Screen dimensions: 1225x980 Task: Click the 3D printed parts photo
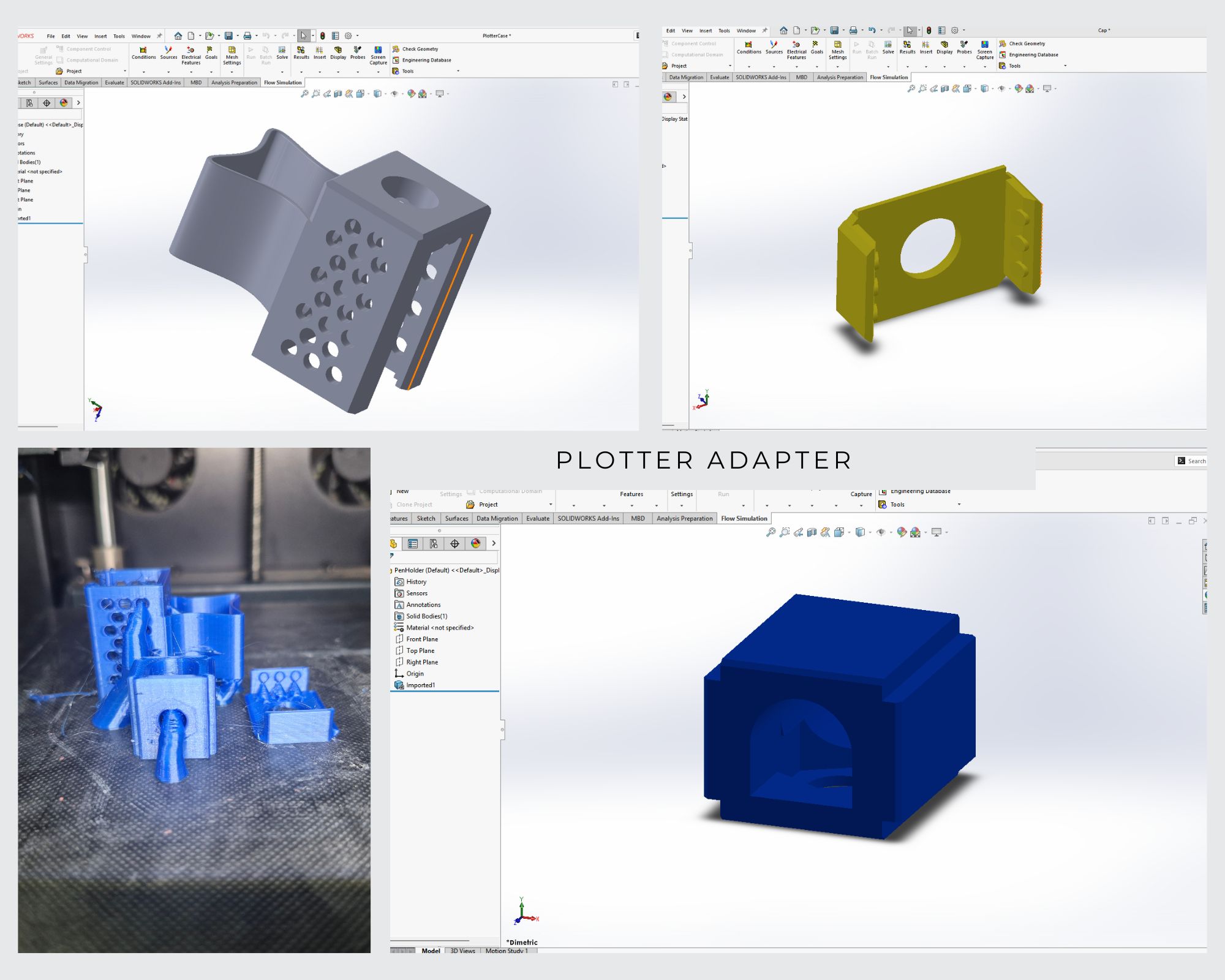(194, 700)
